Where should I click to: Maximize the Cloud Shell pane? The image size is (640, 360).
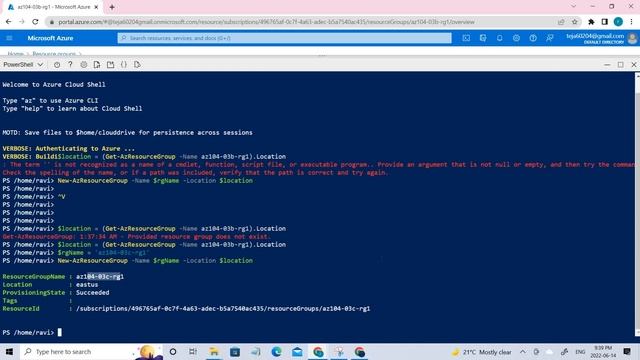pyautogui.click(x=620, y=64)
